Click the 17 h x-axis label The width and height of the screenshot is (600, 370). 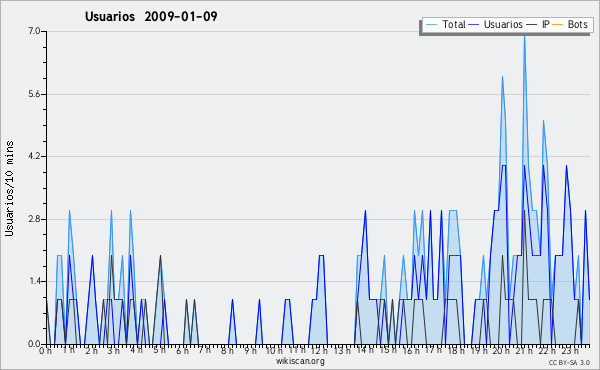tap(433, 350)
